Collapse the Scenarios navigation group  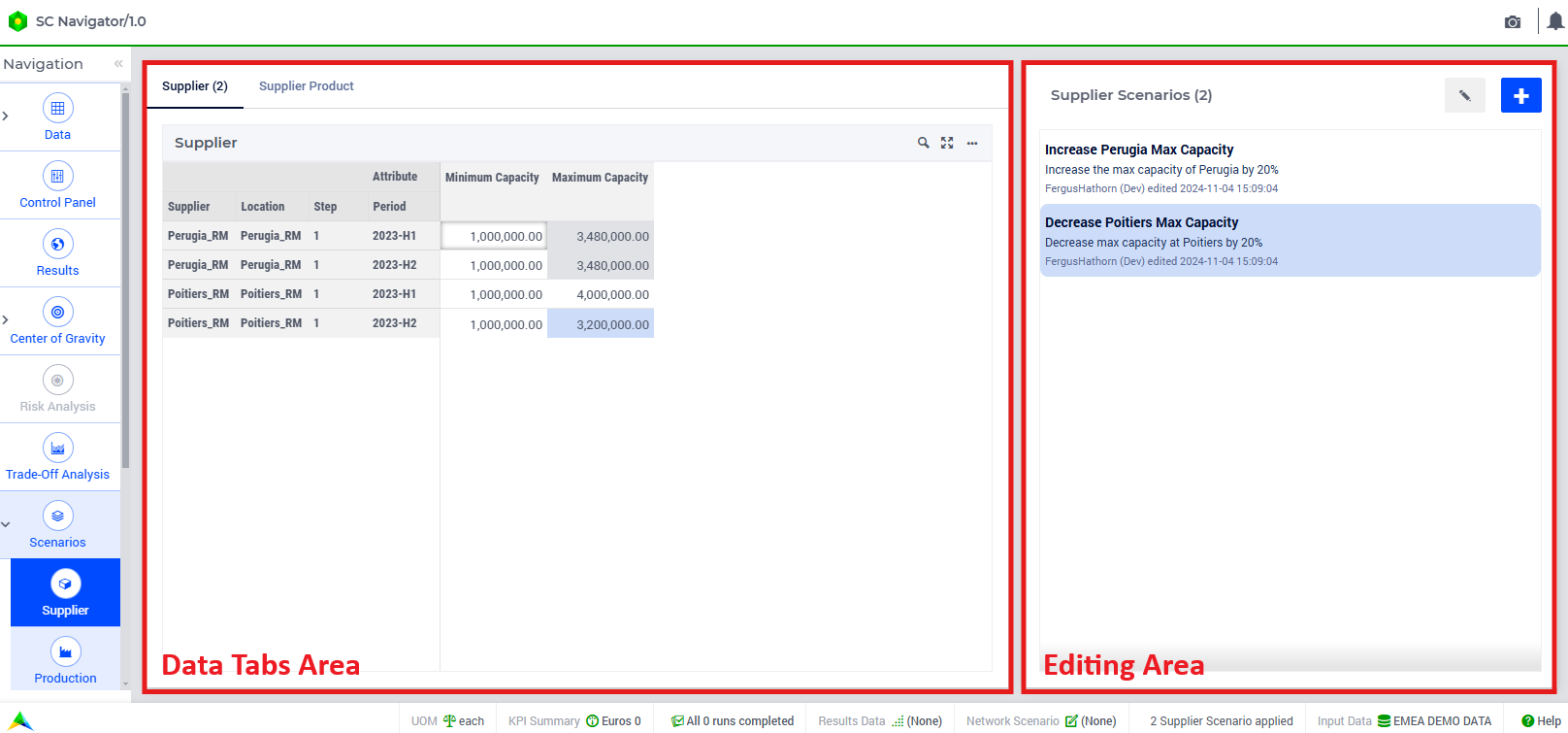6,524
